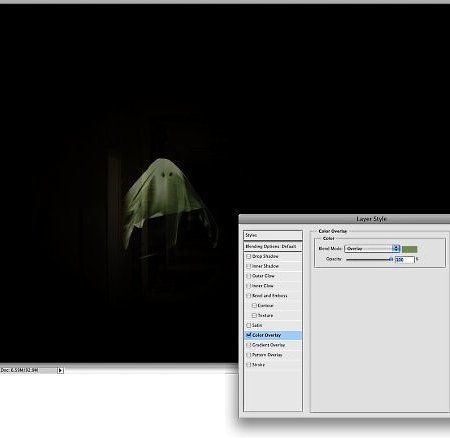Open the green Color Overlay swatch

409,249
